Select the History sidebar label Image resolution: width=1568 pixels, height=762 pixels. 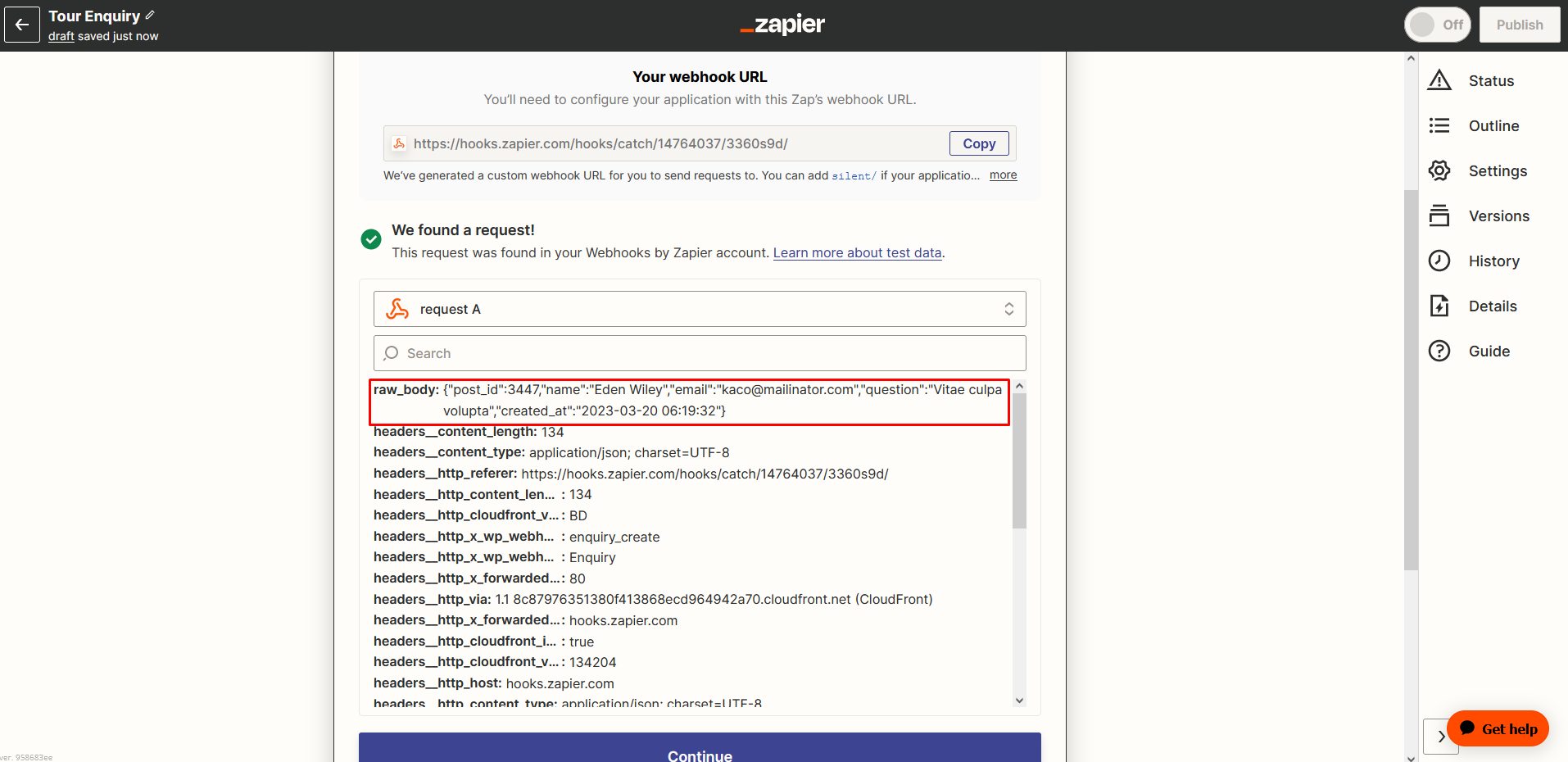tap(1494, 261)
